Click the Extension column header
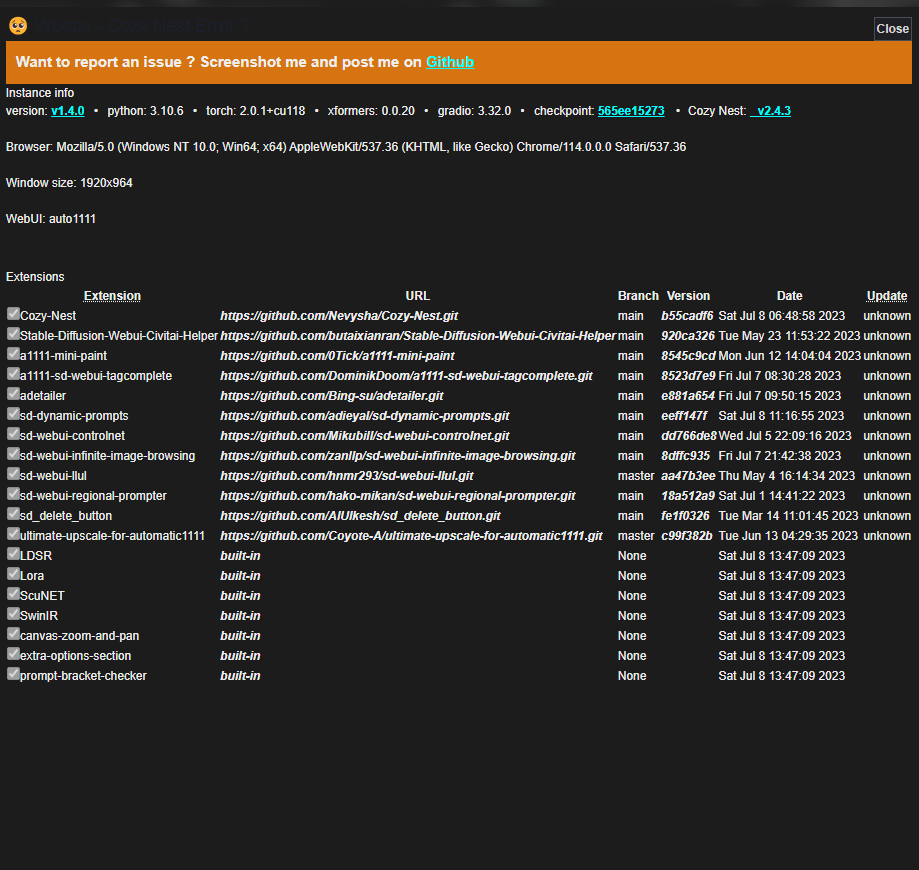Image resolution: width=919 pixels, height=870 pixels. point(112,295)
